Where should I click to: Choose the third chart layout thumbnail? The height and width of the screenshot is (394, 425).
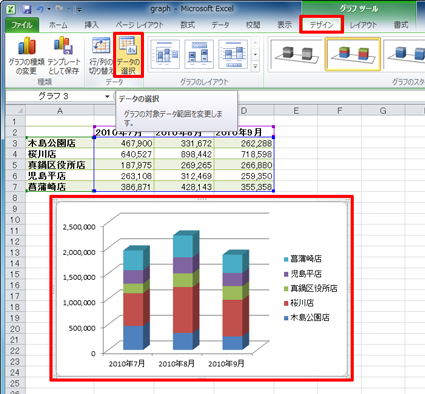(x=233, y=54)
